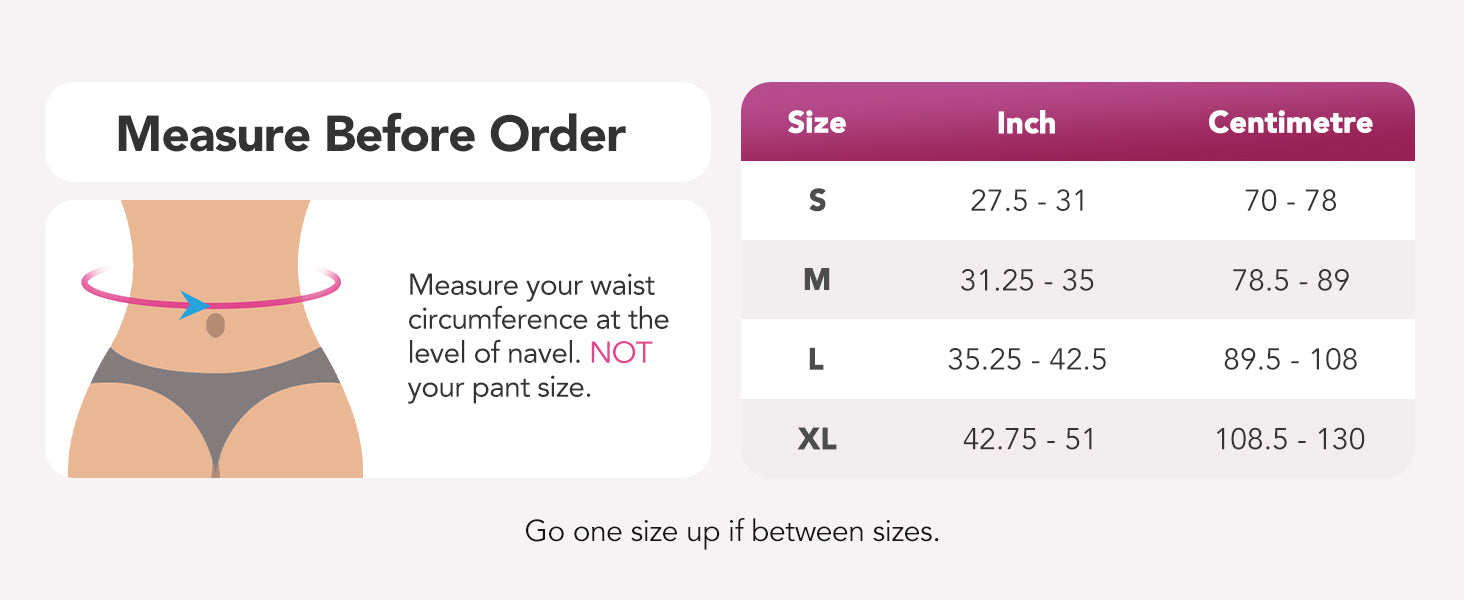
Task: Select the Centimetre column header
Action: pyautogui.click(x=1290, y=123)
